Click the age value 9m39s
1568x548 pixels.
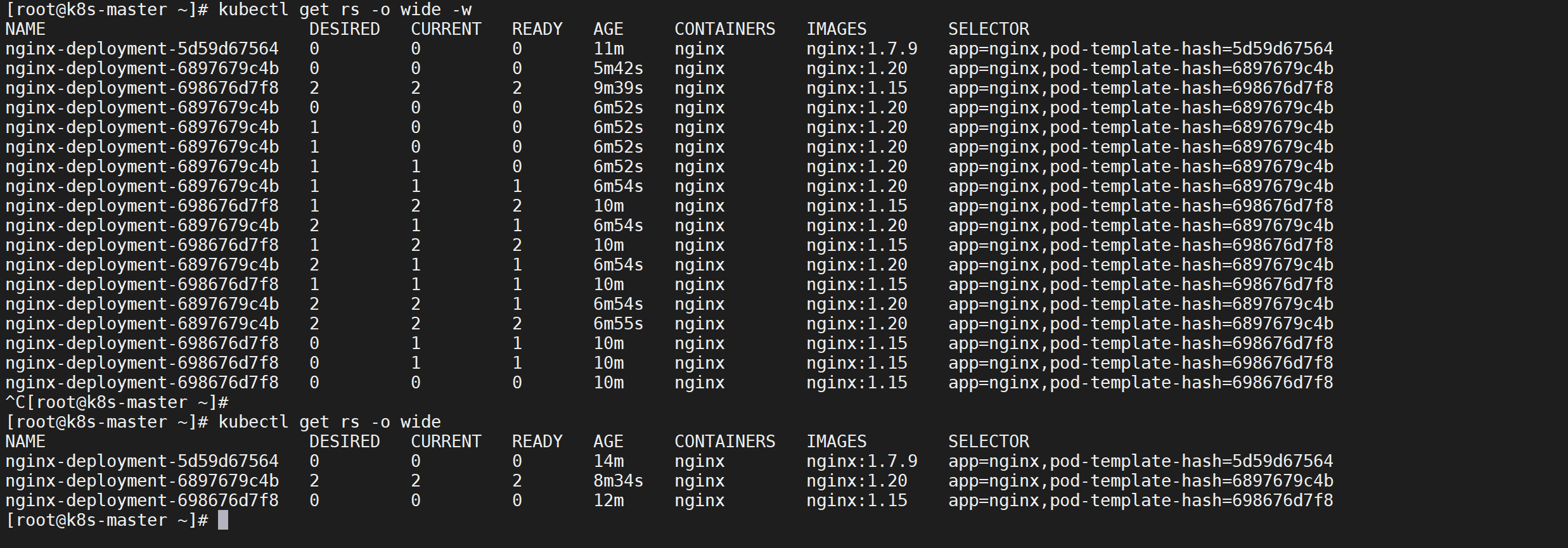click(x=619, y=88)
